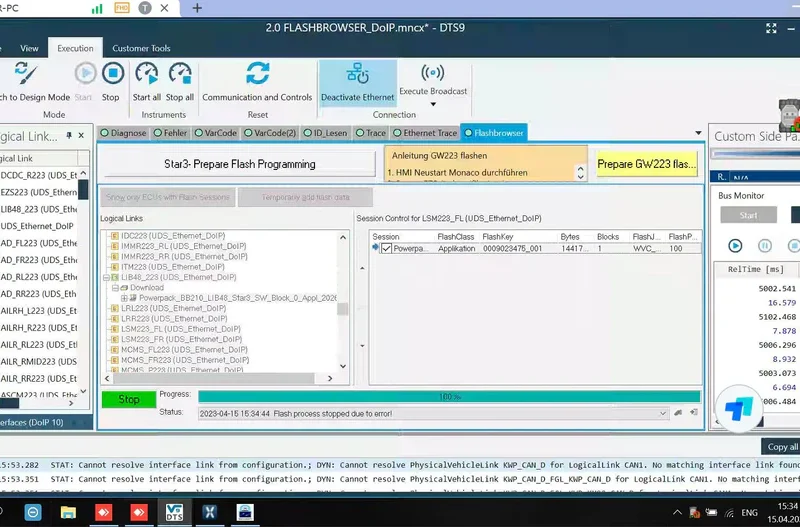
Task: Click the Execute Broadcast icon
Action: click(x=433, y=74)
